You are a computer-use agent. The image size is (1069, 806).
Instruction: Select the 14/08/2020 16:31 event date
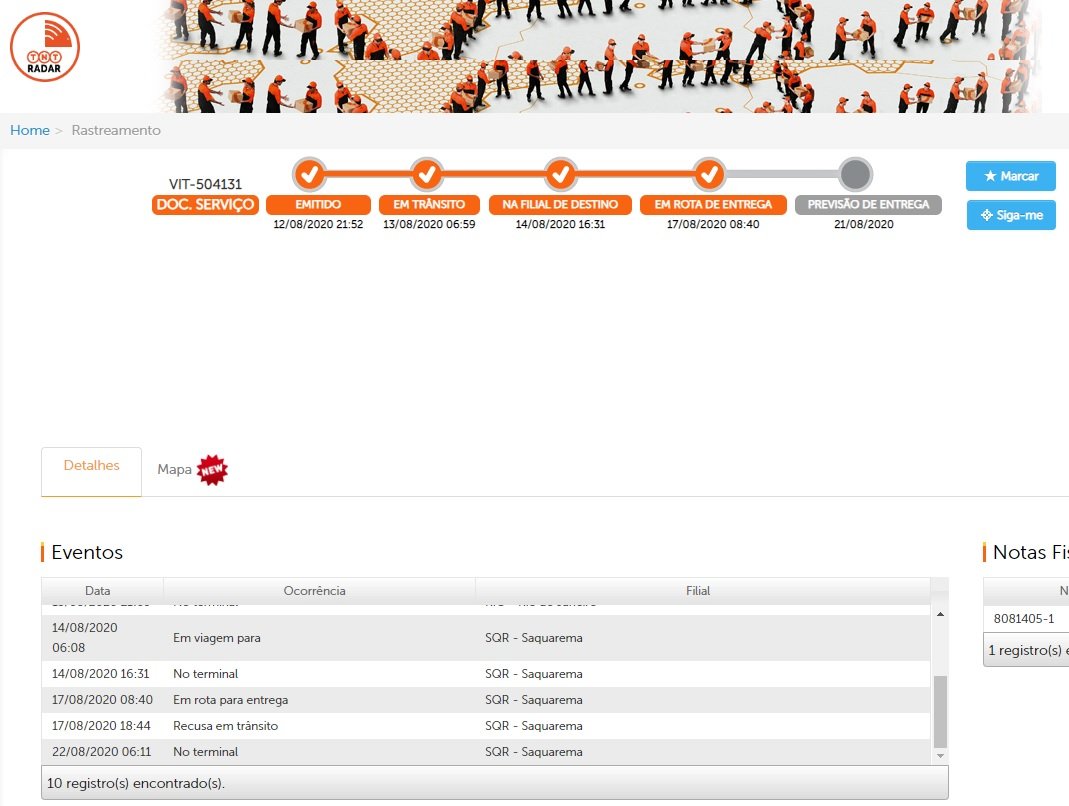[x=101, y=674]
